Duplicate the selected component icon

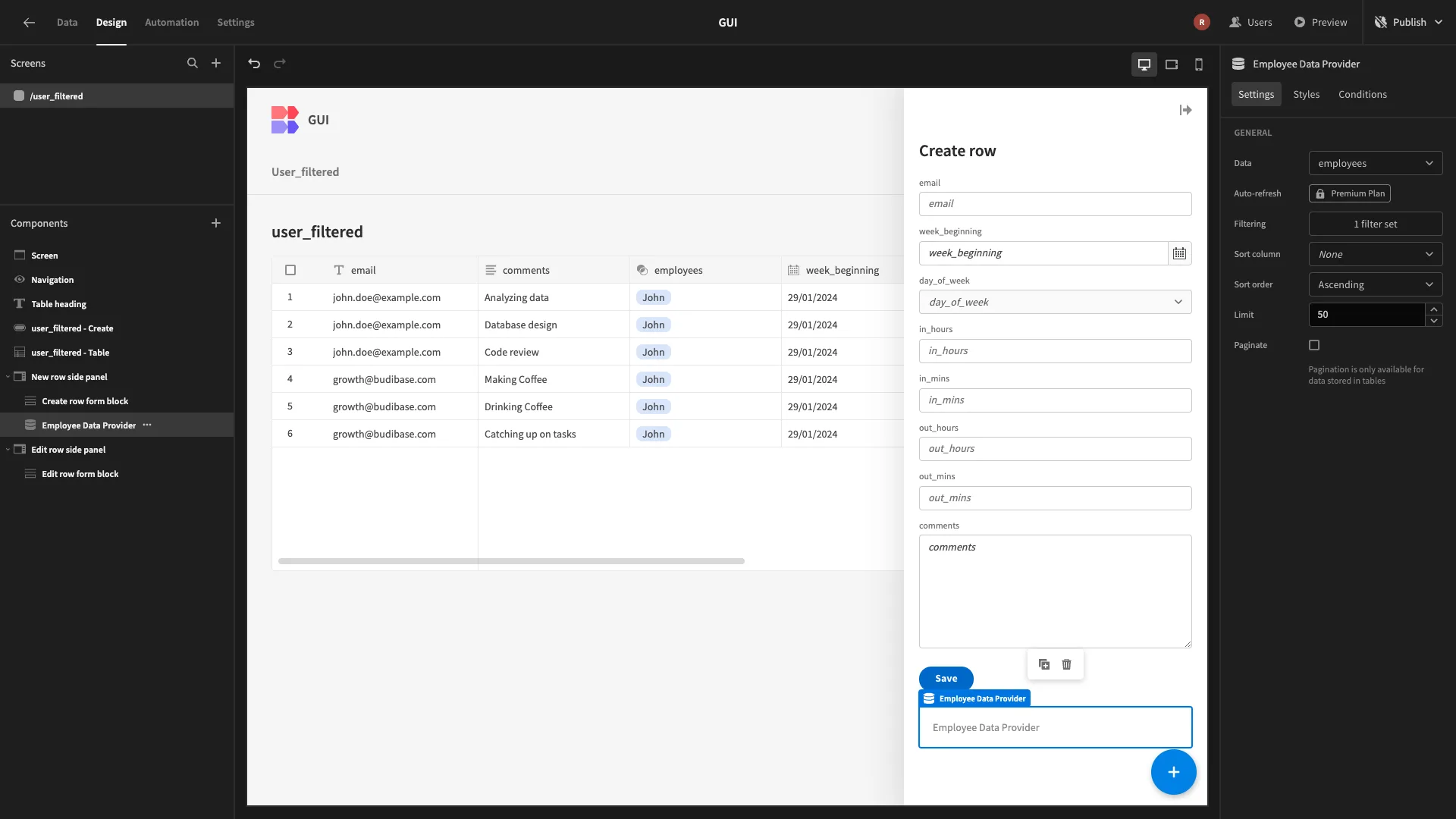click(x=1044, y=664)
